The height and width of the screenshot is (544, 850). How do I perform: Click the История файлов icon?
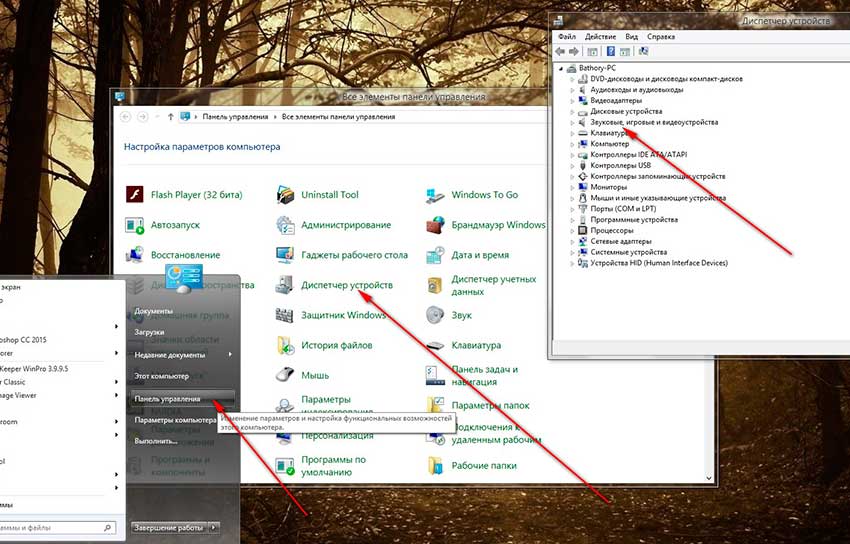285,345
